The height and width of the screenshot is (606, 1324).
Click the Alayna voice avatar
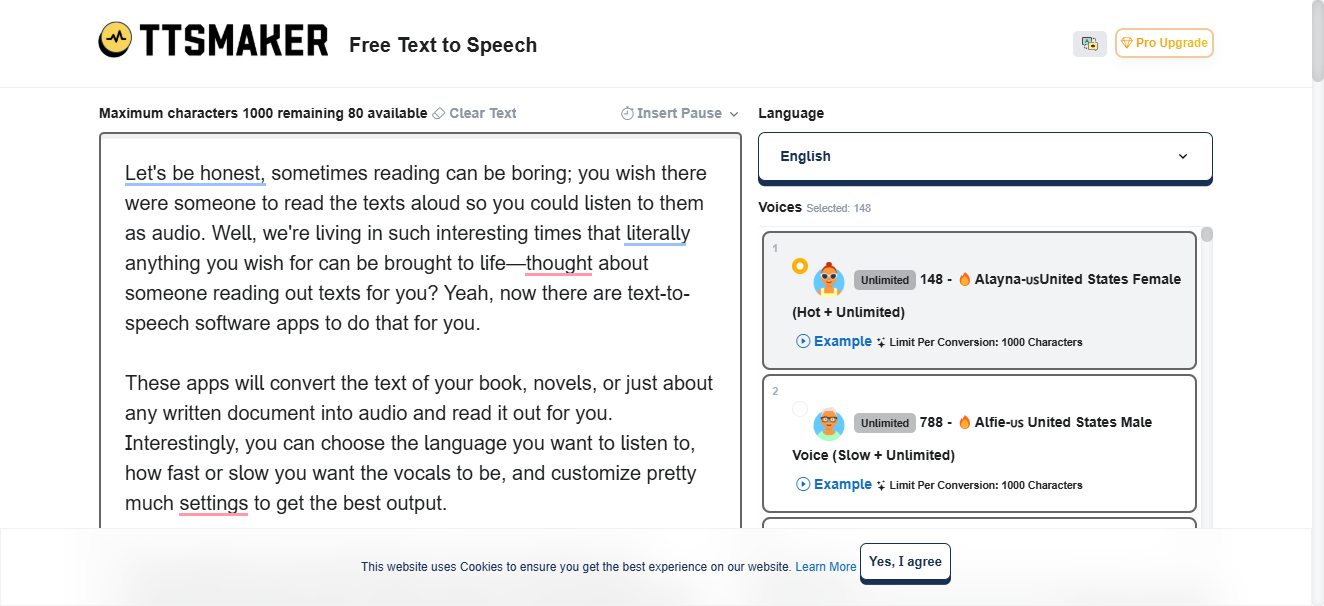tap(829, 279)
